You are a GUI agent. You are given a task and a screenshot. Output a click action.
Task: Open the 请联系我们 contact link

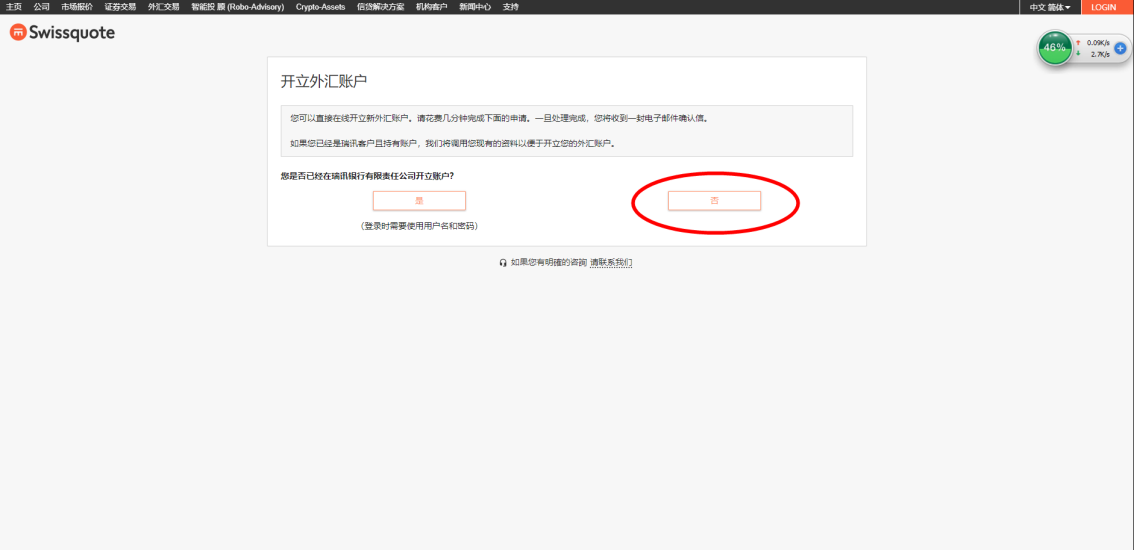[611, 263]
